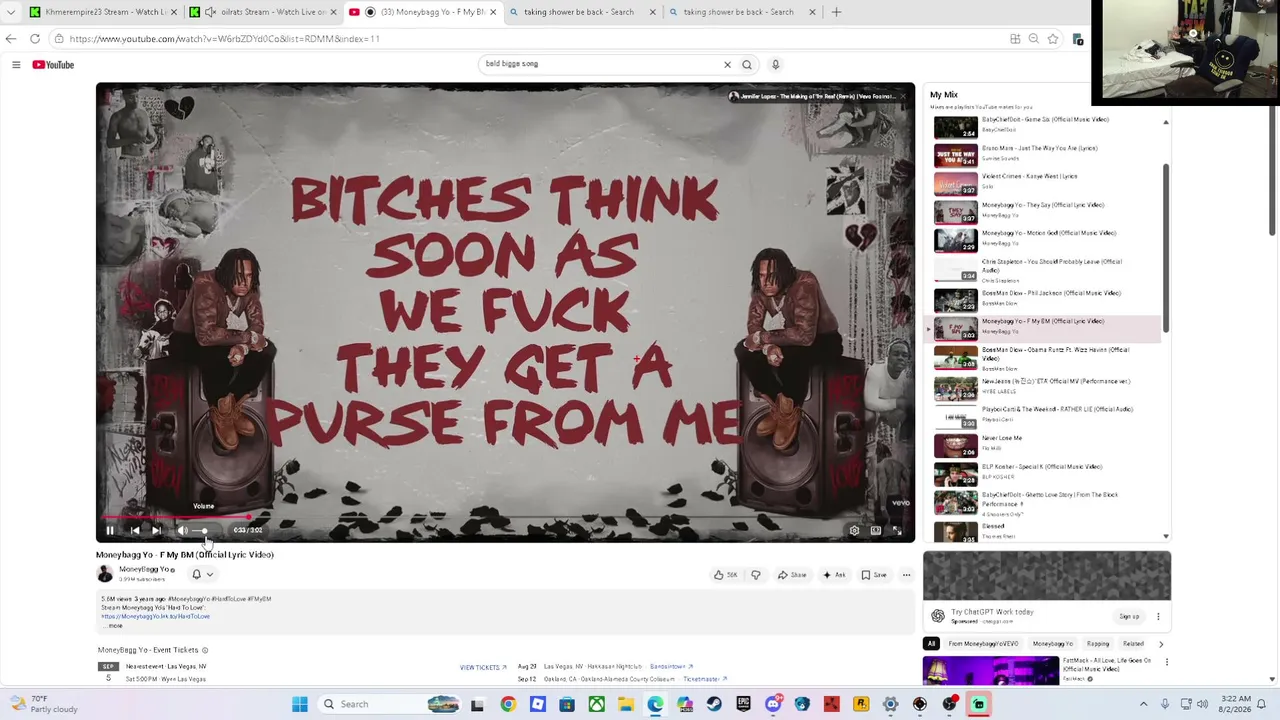Screen dimensions: 1280x720
Task: Reload the page with the refresh icon
Action: tap(35, 39)
